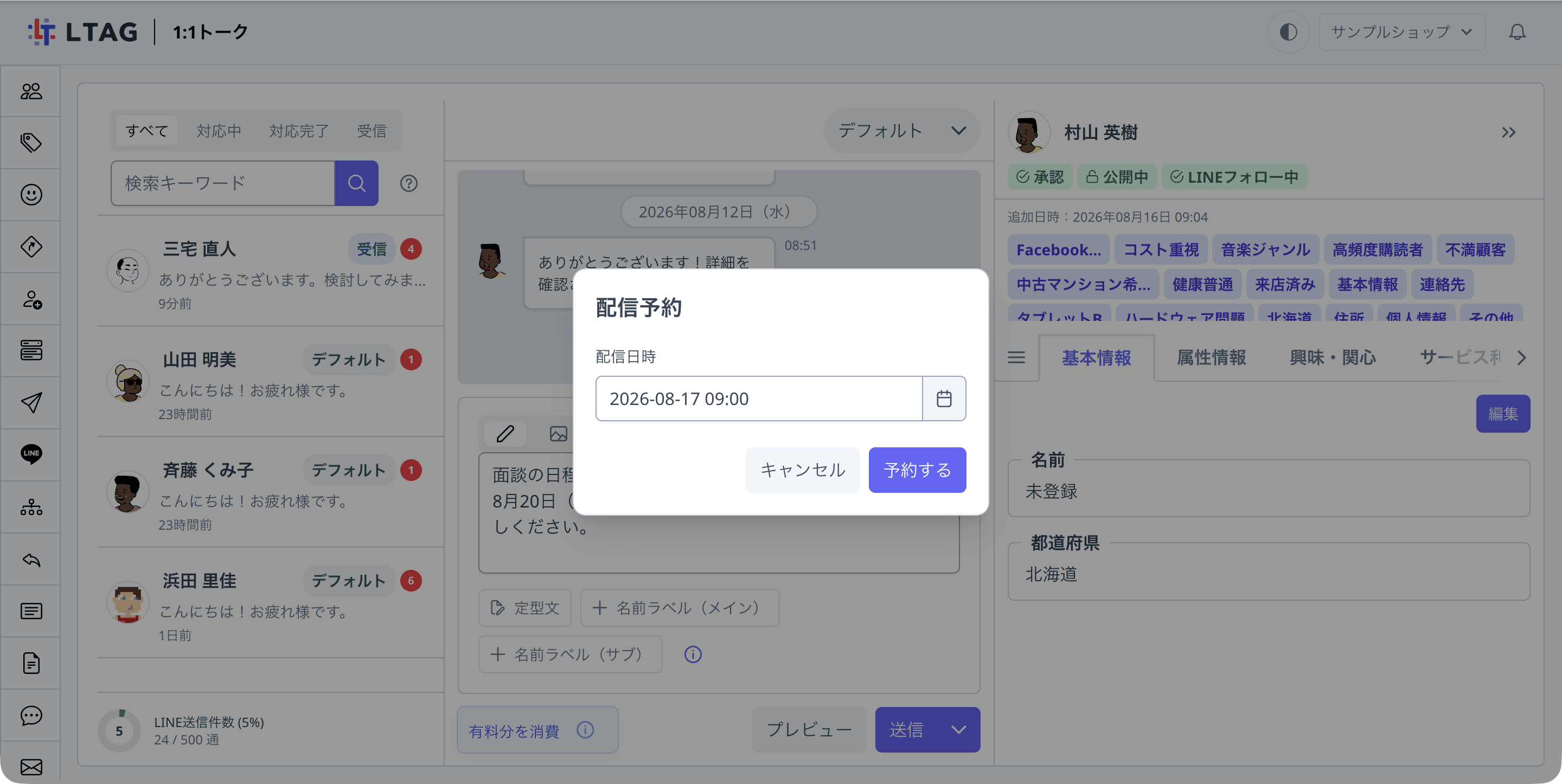Viewport: 1562px width, 784px height.
Task: Open the hierarchy tree sidebar icon
Action: (31, 507)
